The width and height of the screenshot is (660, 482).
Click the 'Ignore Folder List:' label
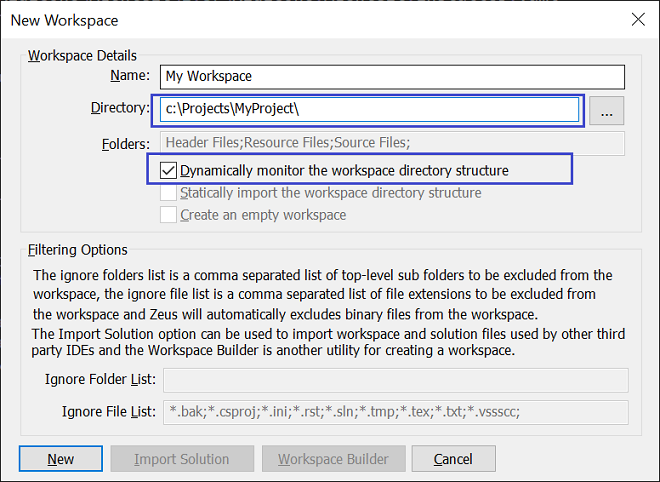pyautogui.click(x=101, y=379)
